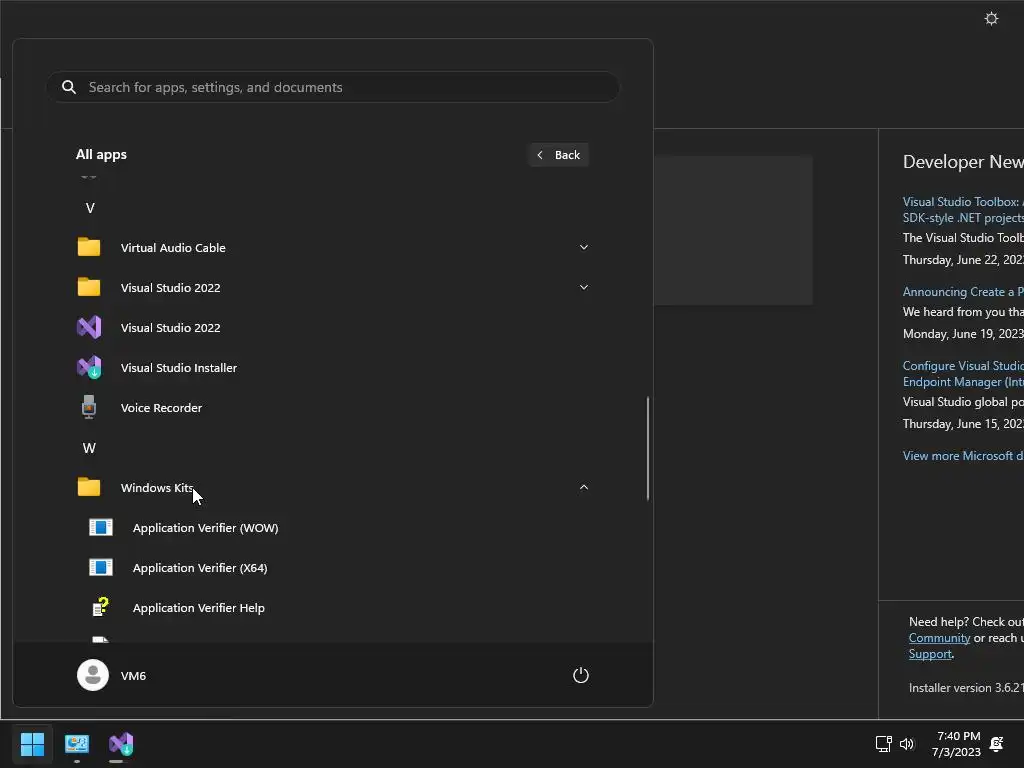Click the Windows Kits folder label
This screenshot has height=768, width=1024.
tap(157, 488)
